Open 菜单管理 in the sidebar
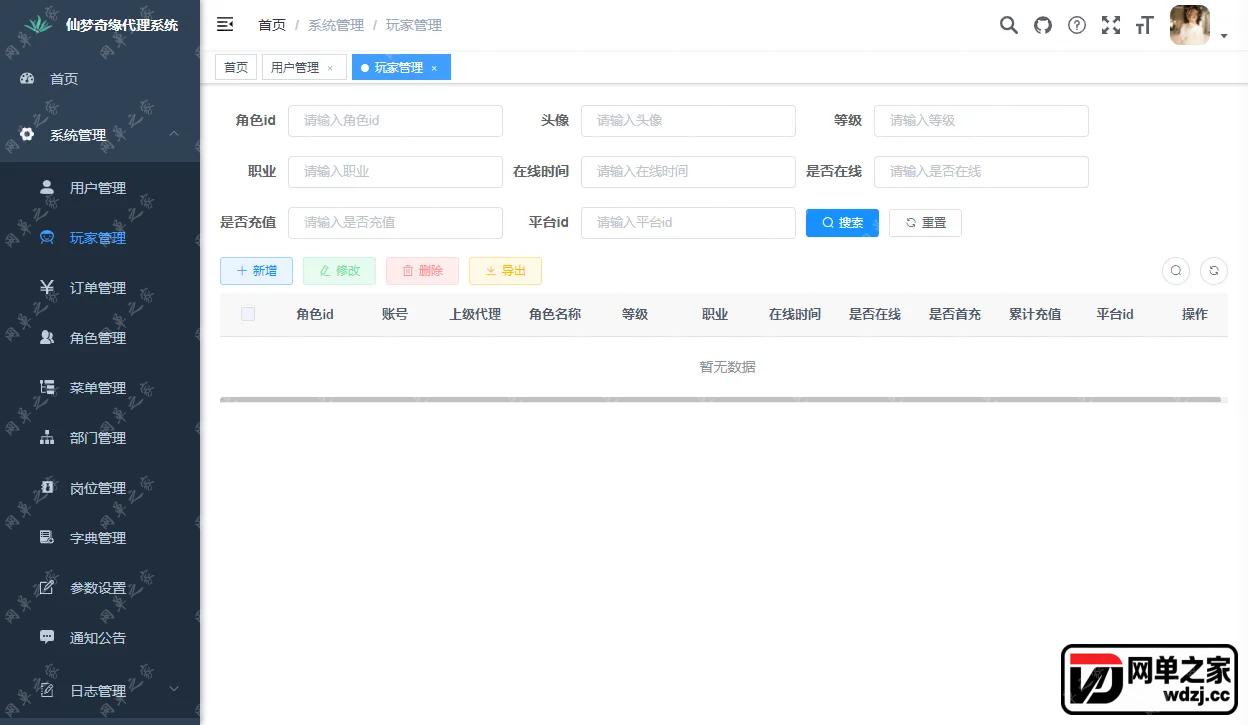 100,388
